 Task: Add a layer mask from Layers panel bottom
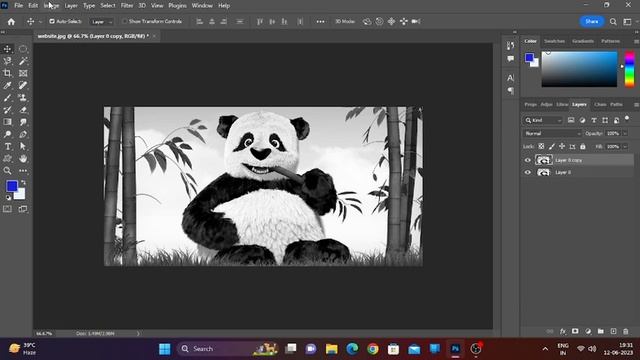[575, 331]
